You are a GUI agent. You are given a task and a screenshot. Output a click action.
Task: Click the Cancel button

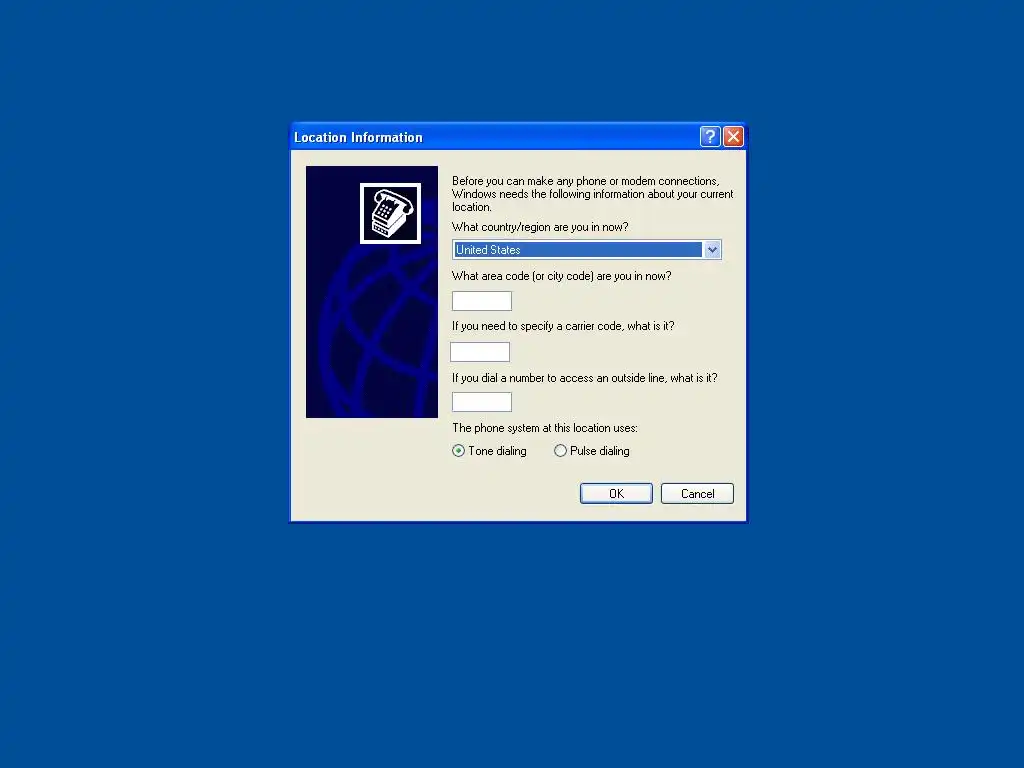697,494
